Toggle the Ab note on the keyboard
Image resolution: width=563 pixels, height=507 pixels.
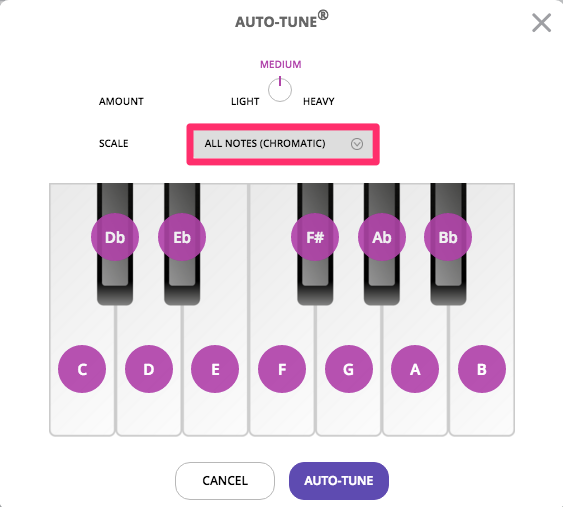[x=382, y=237]
